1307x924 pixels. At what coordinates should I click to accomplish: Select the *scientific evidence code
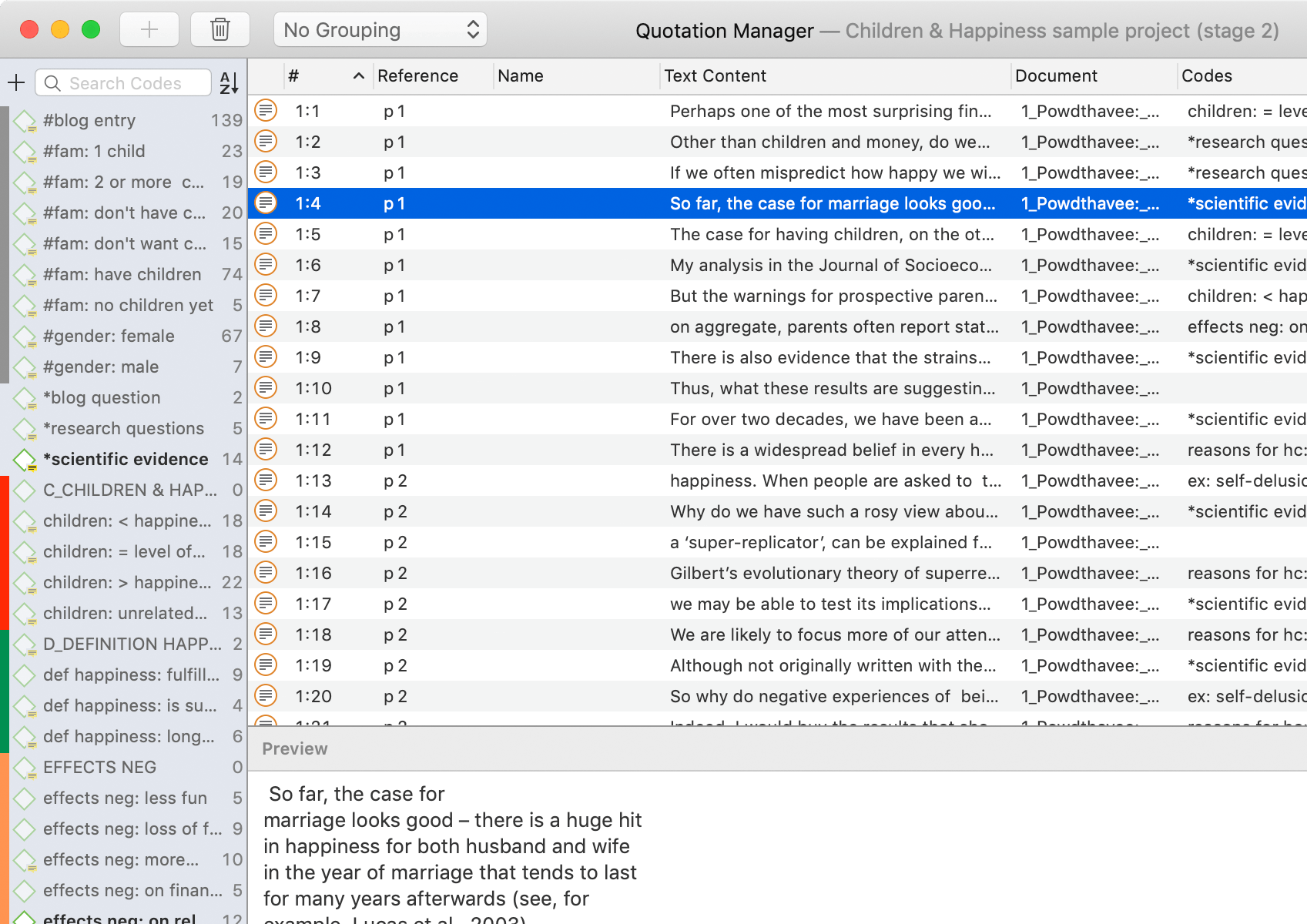[x=126, y=459]
